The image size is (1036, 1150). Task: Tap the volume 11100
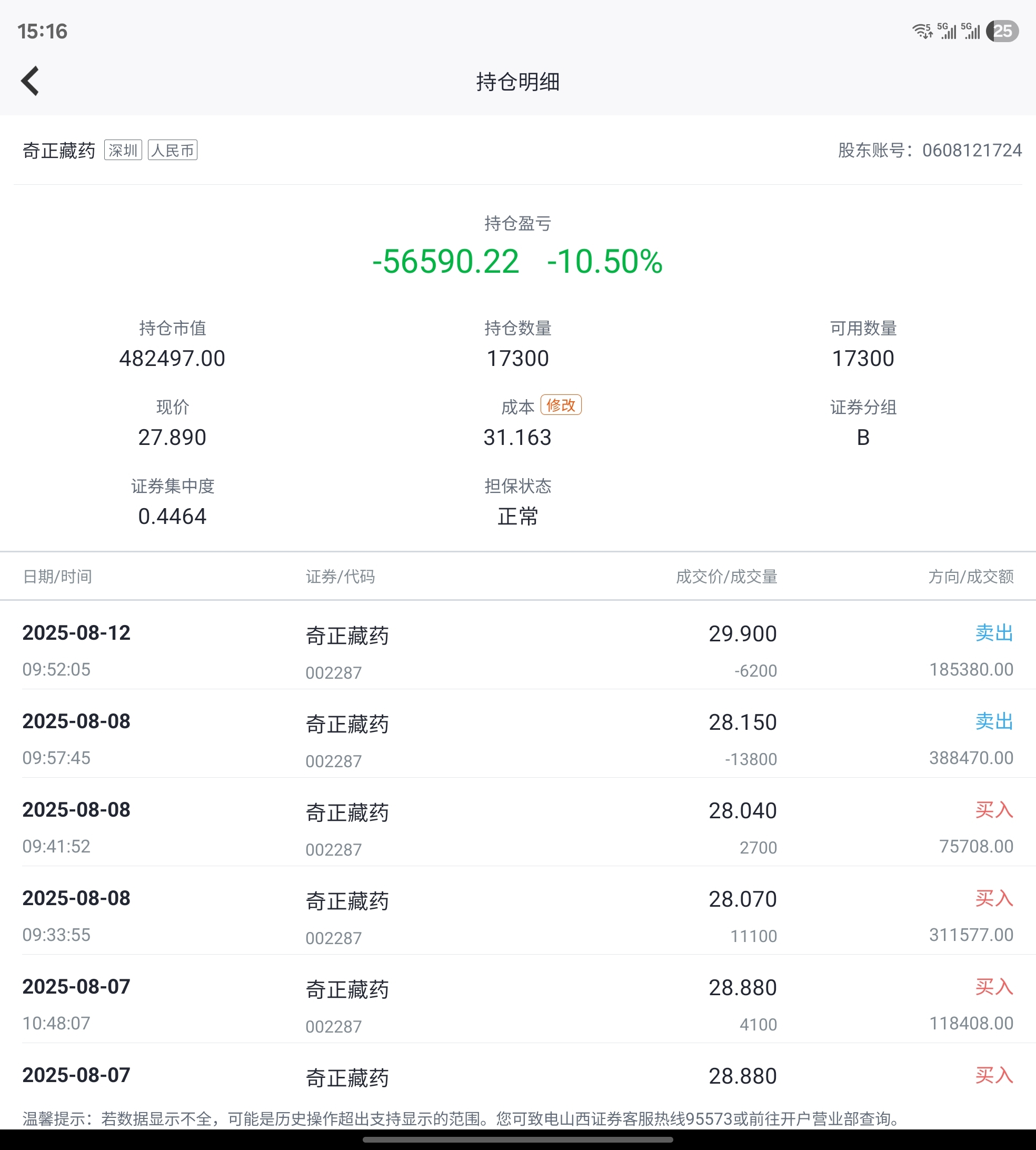(754, 936)
